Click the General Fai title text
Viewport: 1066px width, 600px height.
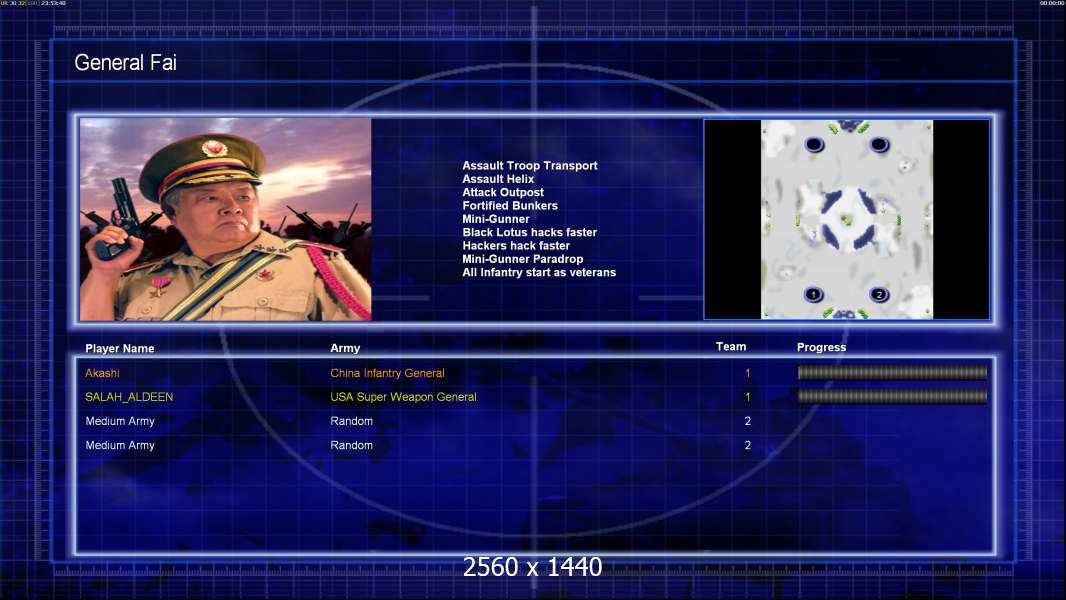click(x=125, y=63)
